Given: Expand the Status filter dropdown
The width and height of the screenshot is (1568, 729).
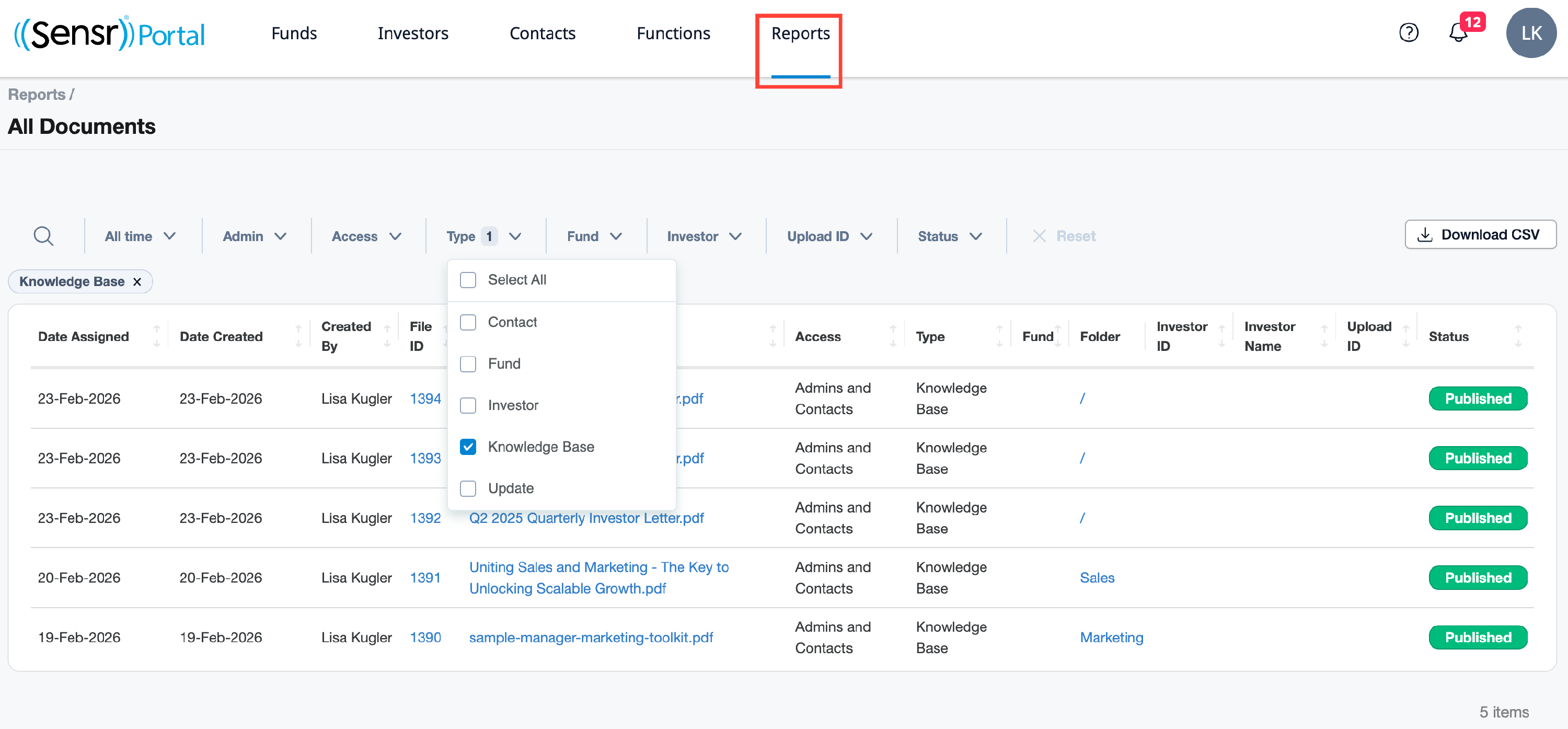Looking at the screenshot, I should tap(949, 236).
